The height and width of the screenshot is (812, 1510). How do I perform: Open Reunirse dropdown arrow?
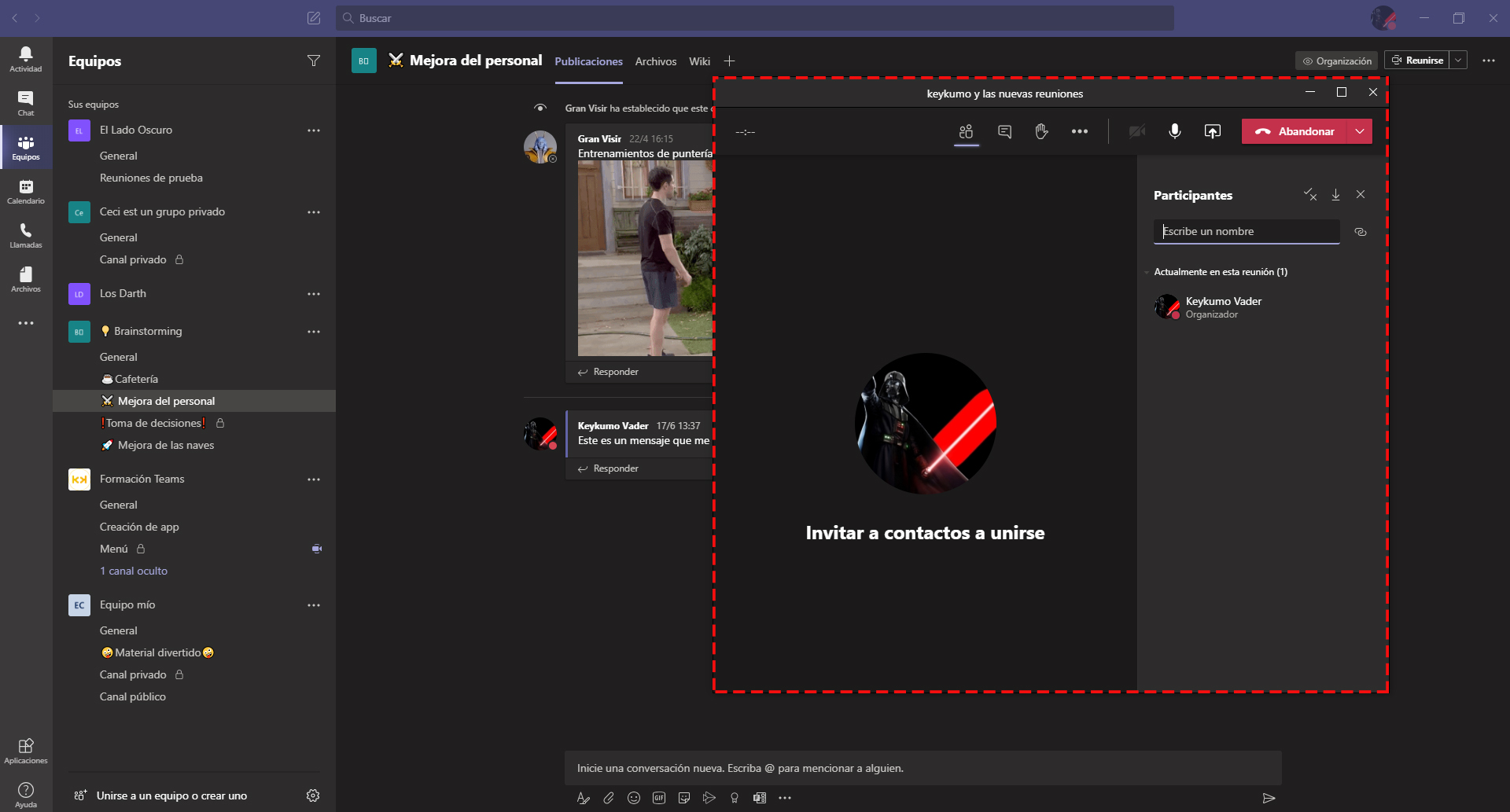1458,61
